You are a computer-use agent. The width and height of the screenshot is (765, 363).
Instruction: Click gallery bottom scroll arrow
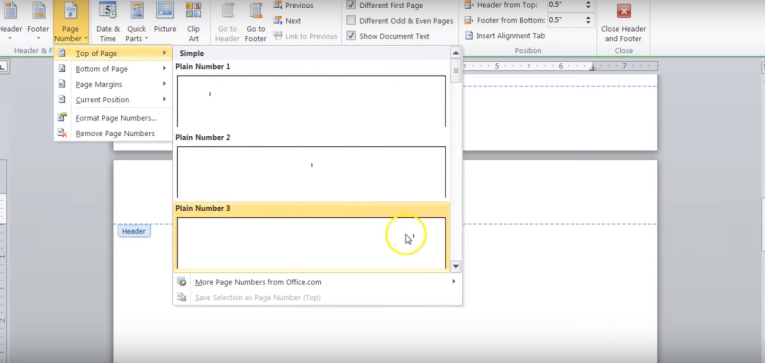tap(456, 266)
